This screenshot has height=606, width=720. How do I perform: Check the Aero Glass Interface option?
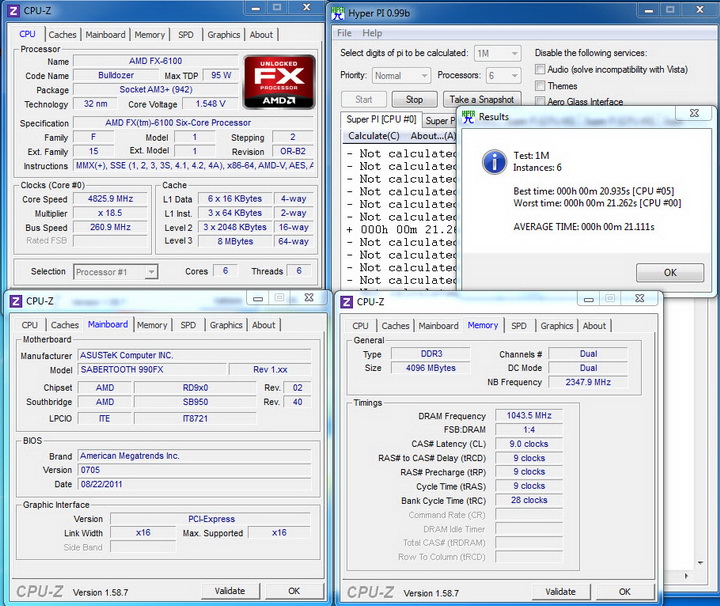click(540, 102)
